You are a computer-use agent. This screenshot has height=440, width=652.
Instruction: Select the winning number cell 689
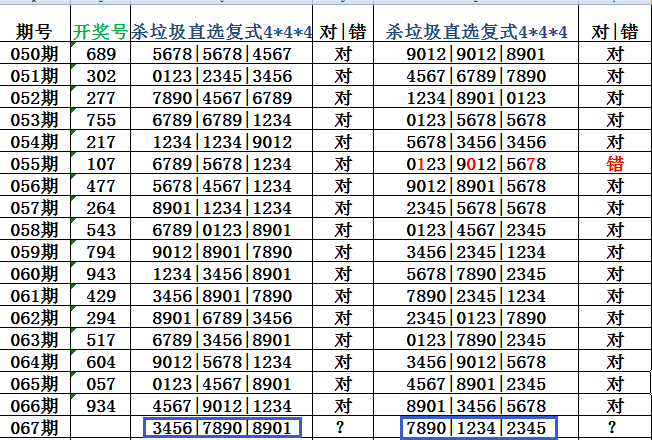point(101,54)
